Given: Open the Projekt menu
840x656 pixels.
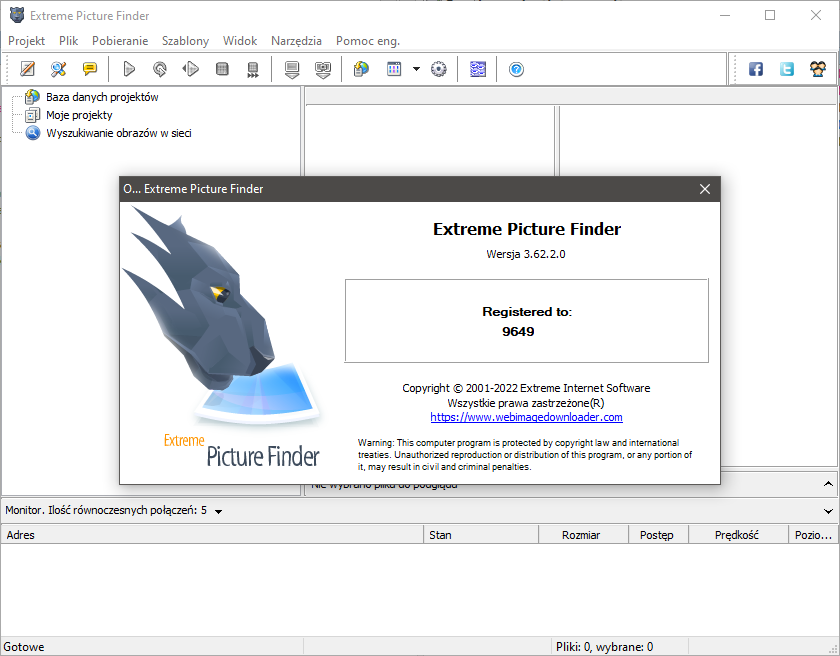Looking at the screenshot, I should pyautogui.click(x=26, y=41).
